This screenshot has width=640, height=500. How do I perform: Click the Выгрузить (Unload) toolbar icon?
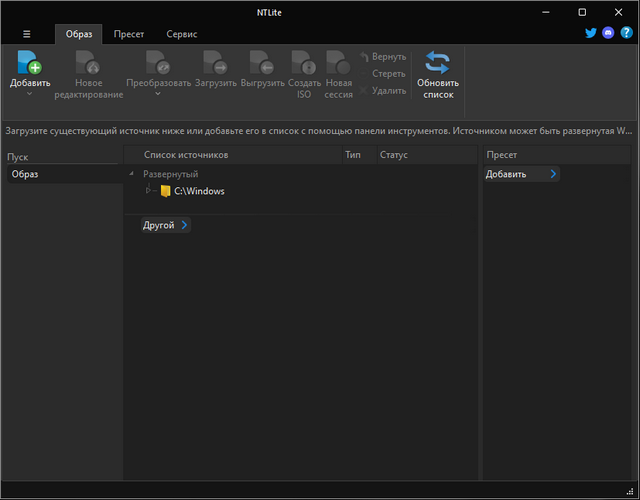coord(262,64)
